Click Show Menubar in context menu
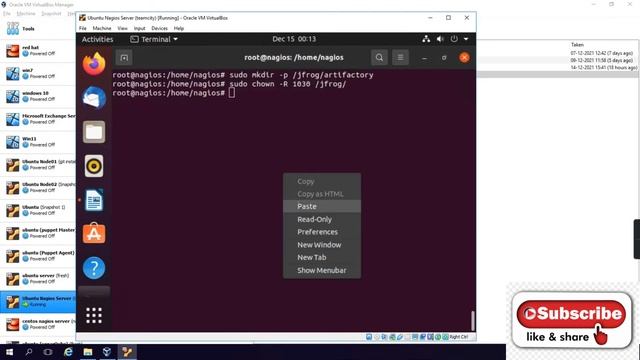 pyautogui.click(x=322, y=270)
